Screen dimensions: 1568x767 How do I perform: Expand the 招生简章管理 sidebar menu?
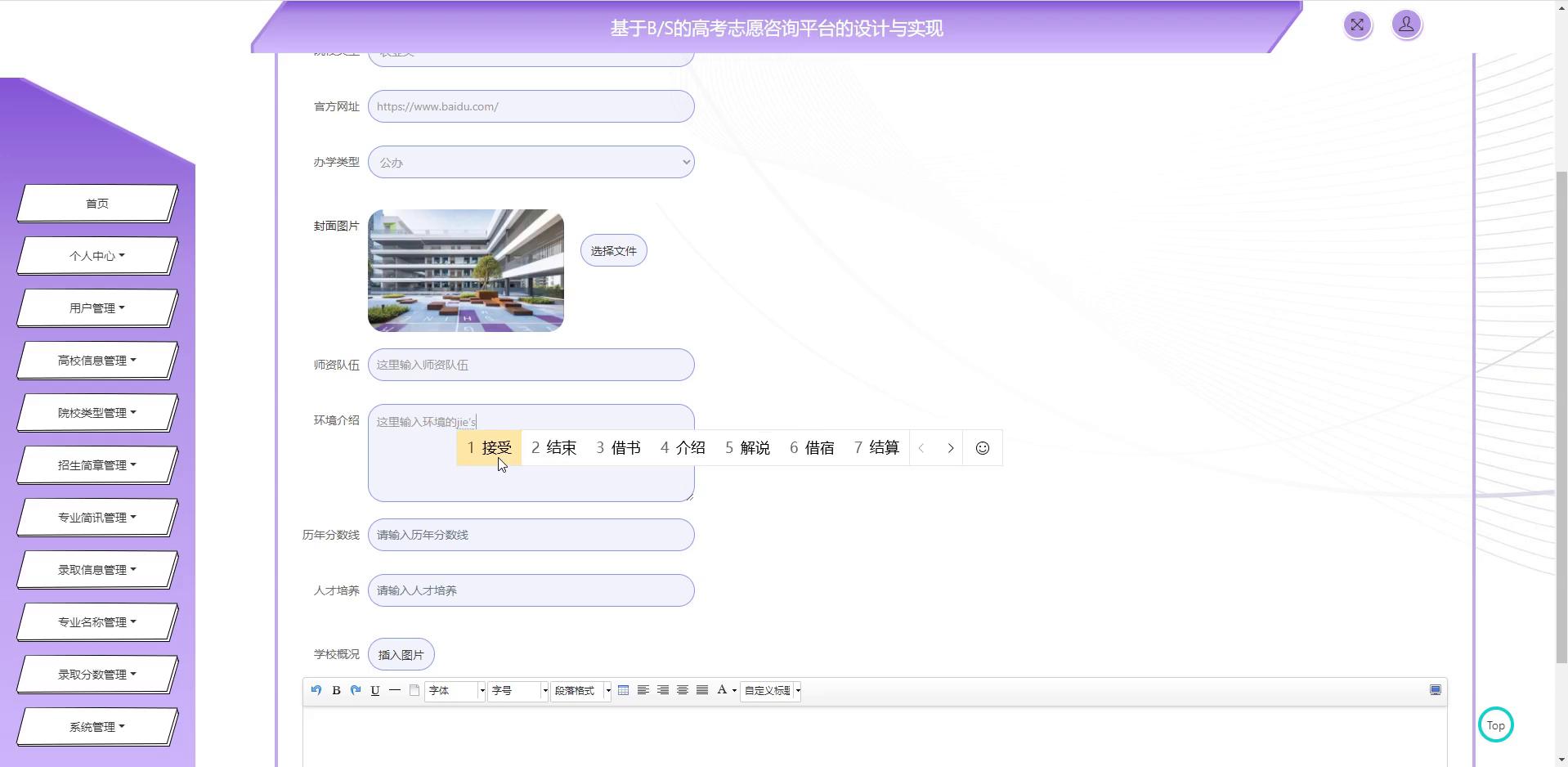(97, 465)
